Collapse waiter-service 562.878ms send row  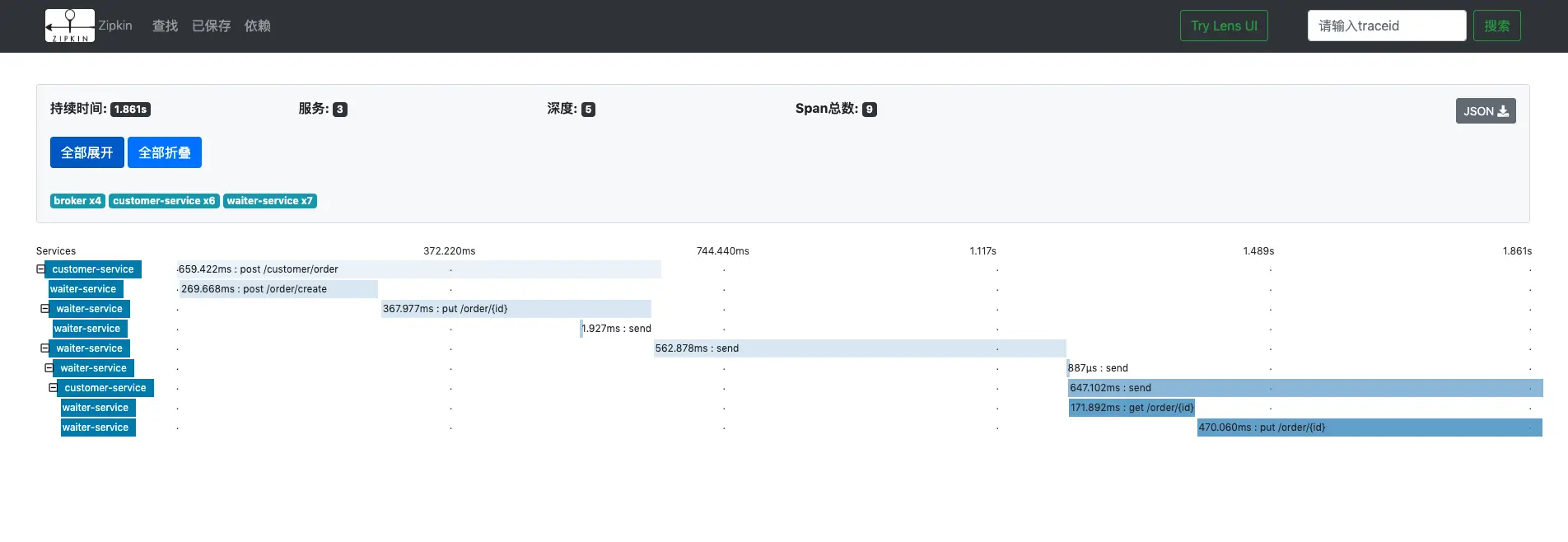(44, 348)
